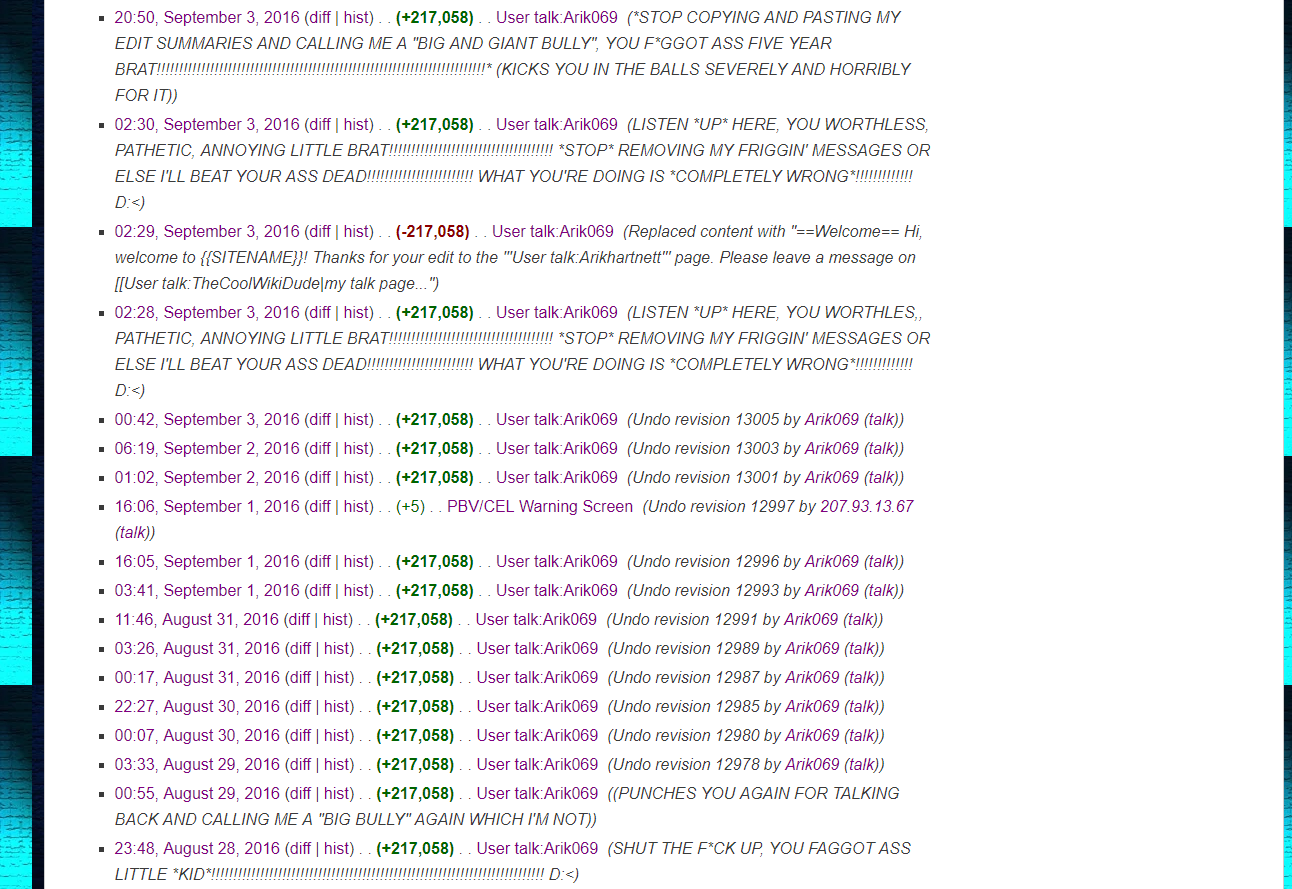Open the 03:26, August 31, 2016 revision

pyautogui.click(x=197, y=648)
